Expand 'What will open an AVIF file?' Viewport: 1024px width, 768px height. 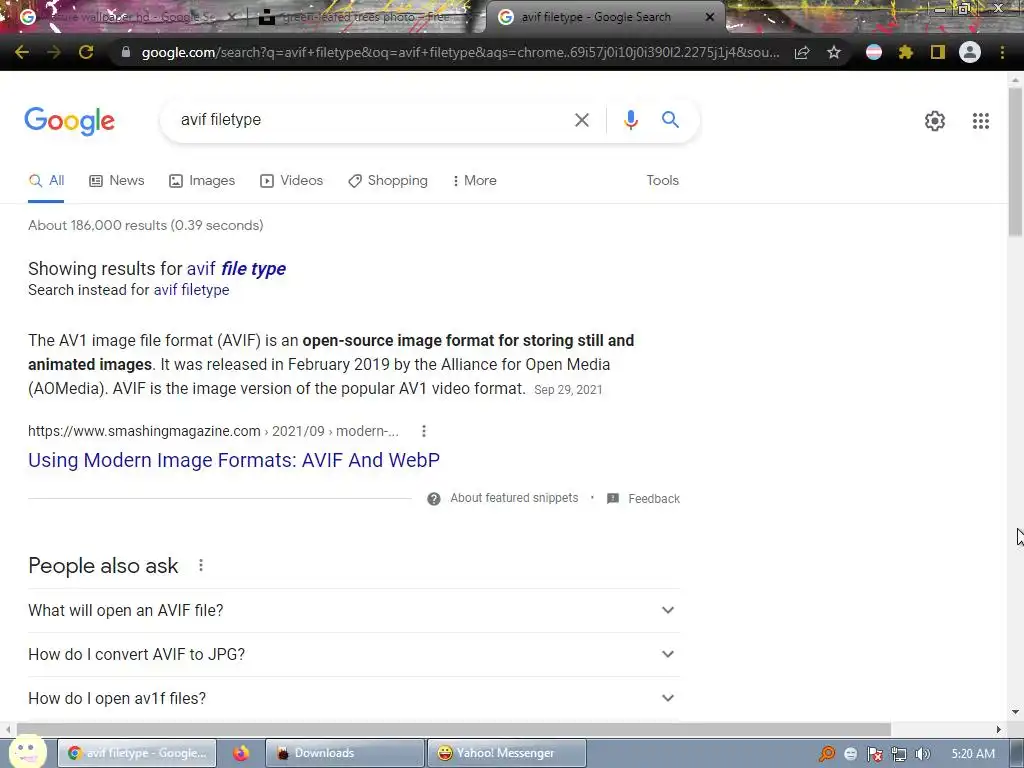tap(354, 611)
